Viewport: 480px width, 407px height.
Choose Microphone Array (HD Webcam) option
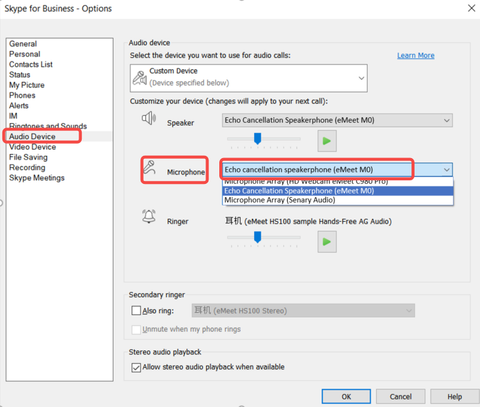coord(338,182)
